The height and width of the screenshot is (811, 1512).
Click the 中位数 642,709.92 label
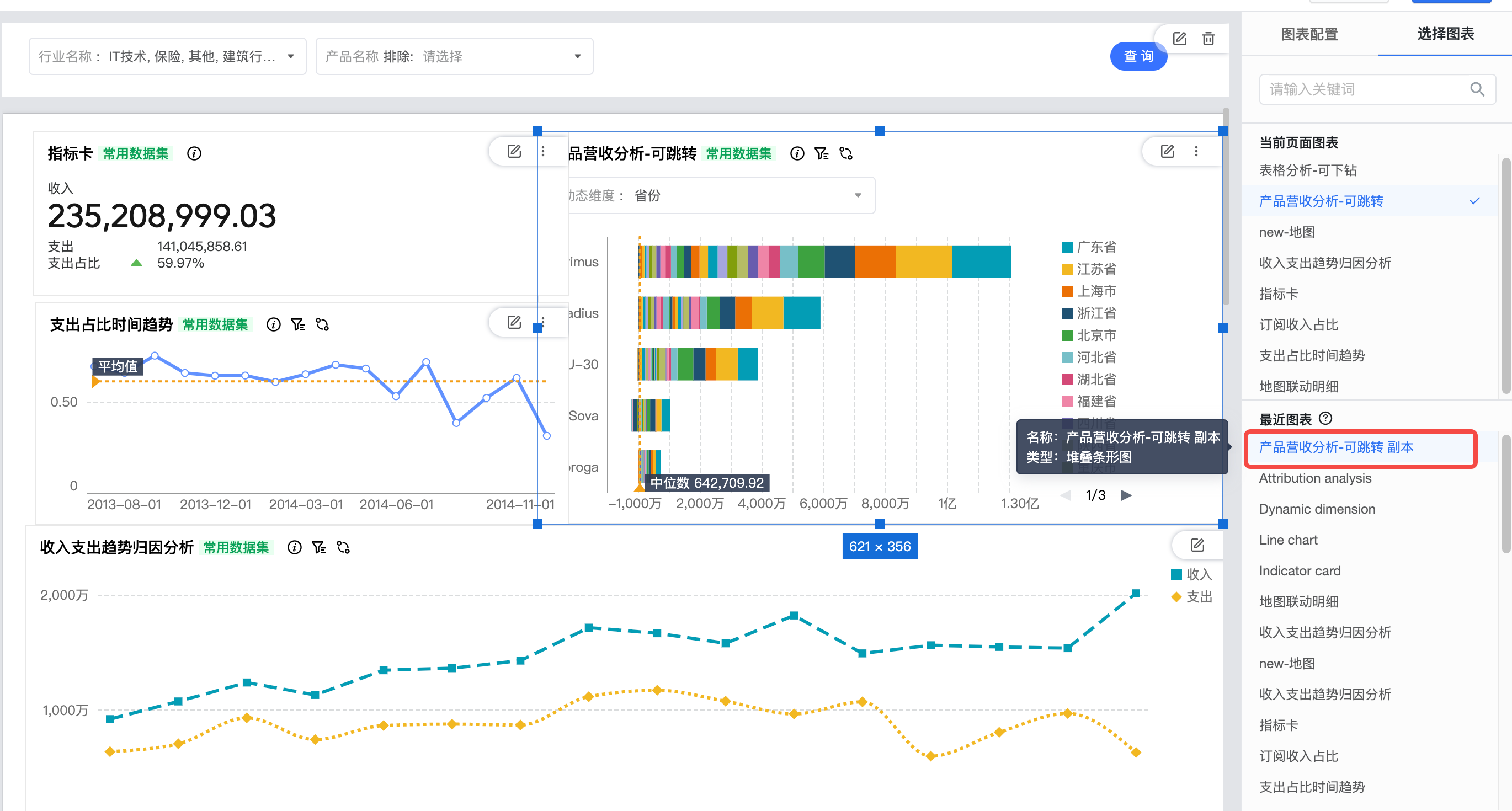pos(707,483)
